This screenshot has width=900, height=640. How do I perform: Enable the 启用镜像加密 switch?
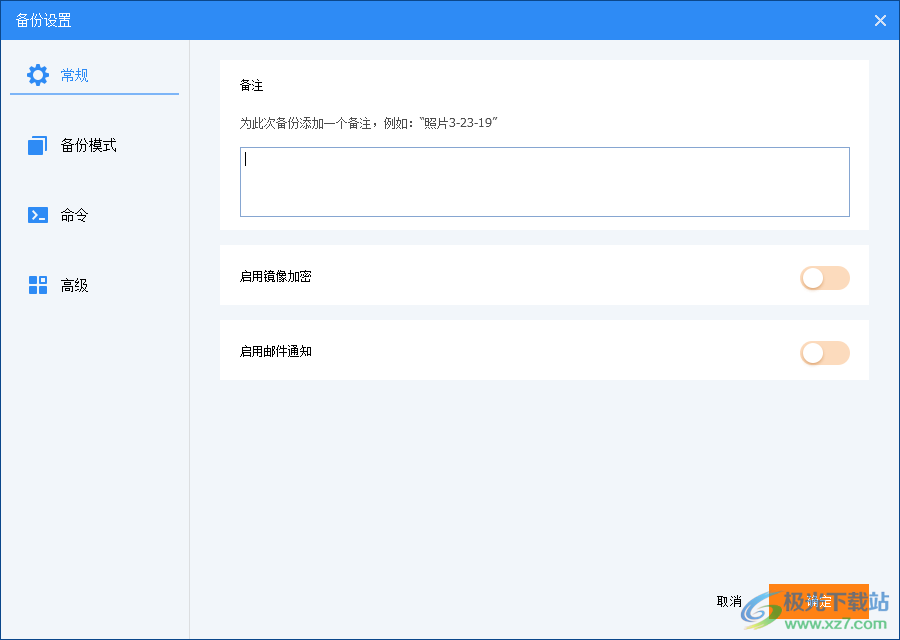[825, 278]
